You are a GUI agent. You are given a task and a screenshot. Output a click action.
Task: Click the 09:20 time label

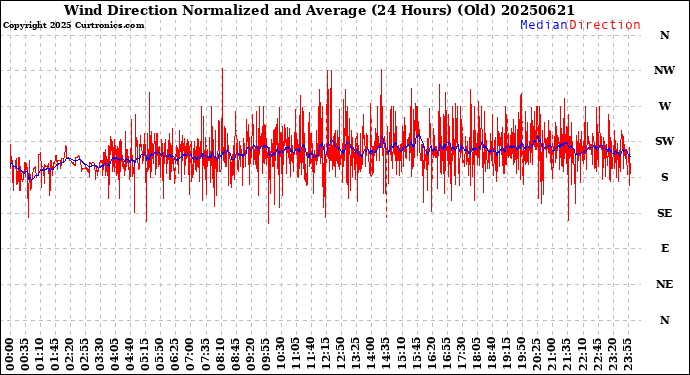pos(250,354)
